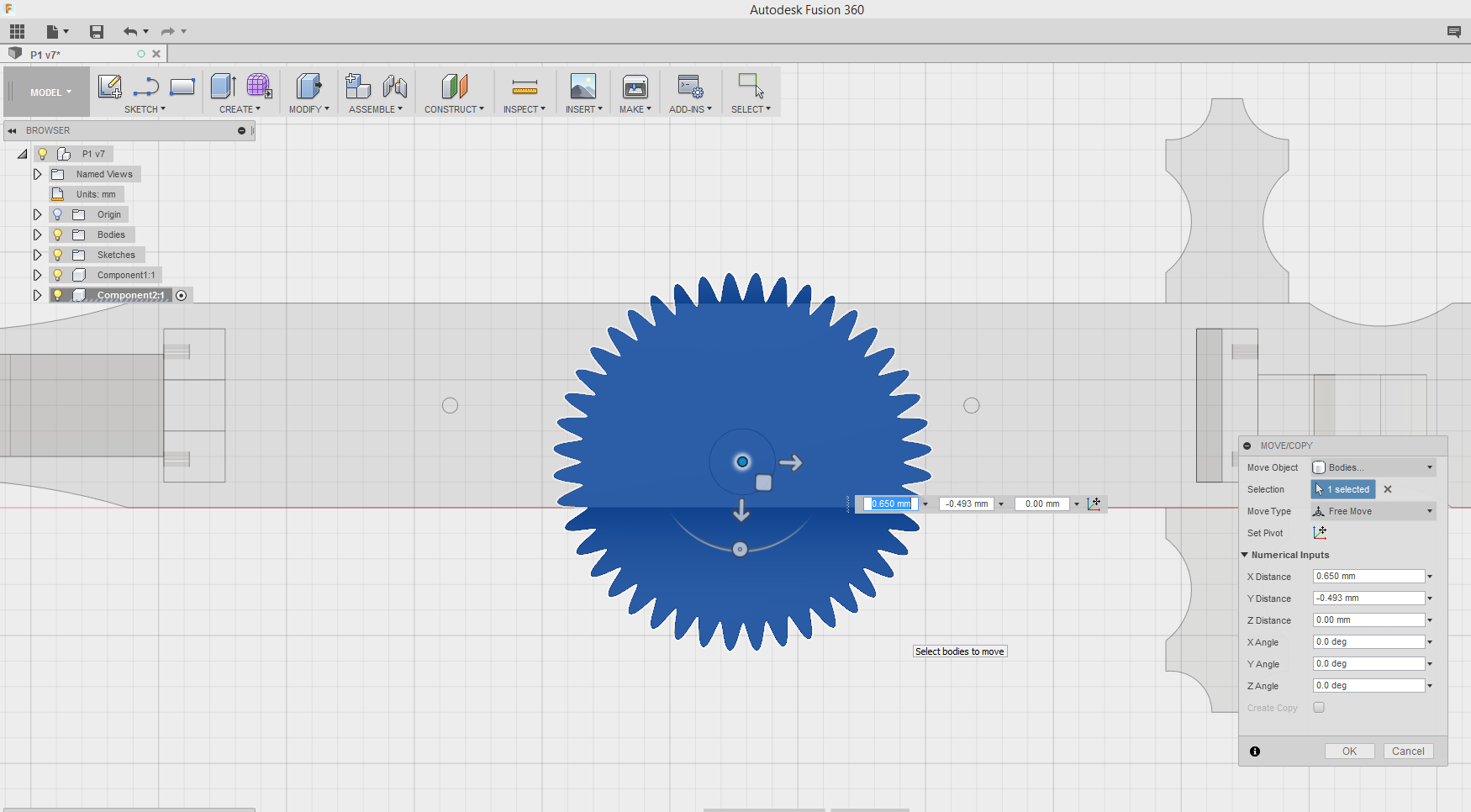Click the Measure inspect icon
Image resolution: width=1471 pixels, height=812 pixels.
(525, 87)
